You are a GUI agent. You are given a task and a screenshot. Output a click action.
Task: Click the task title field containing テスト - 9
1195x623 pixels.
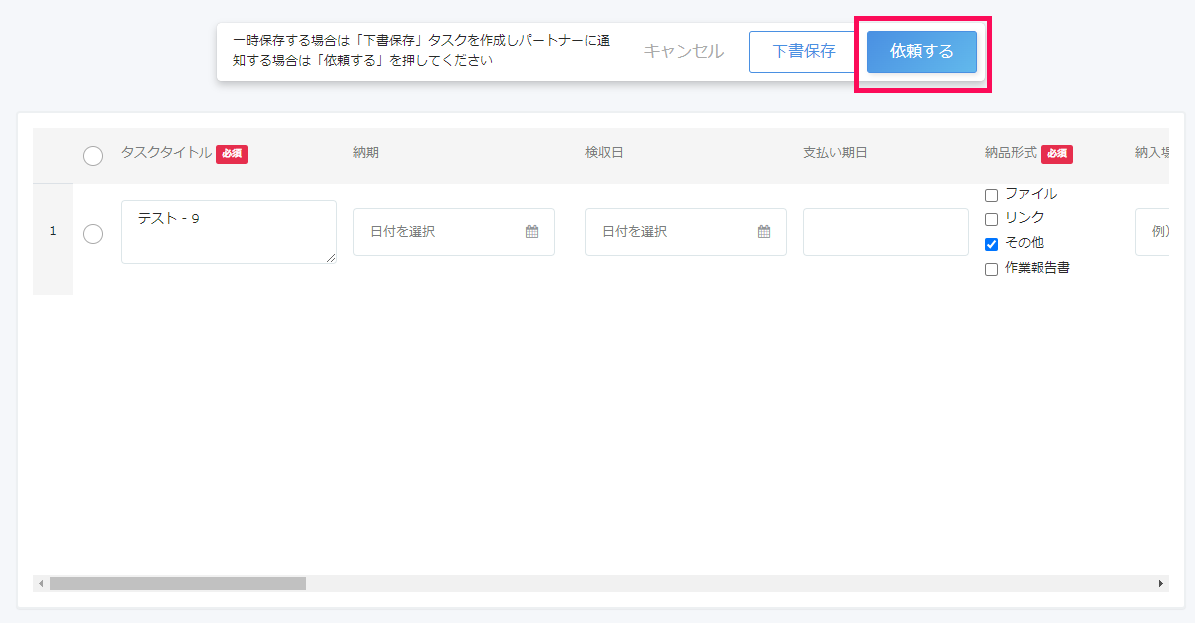pyautogui.click(x=229, y=232)
